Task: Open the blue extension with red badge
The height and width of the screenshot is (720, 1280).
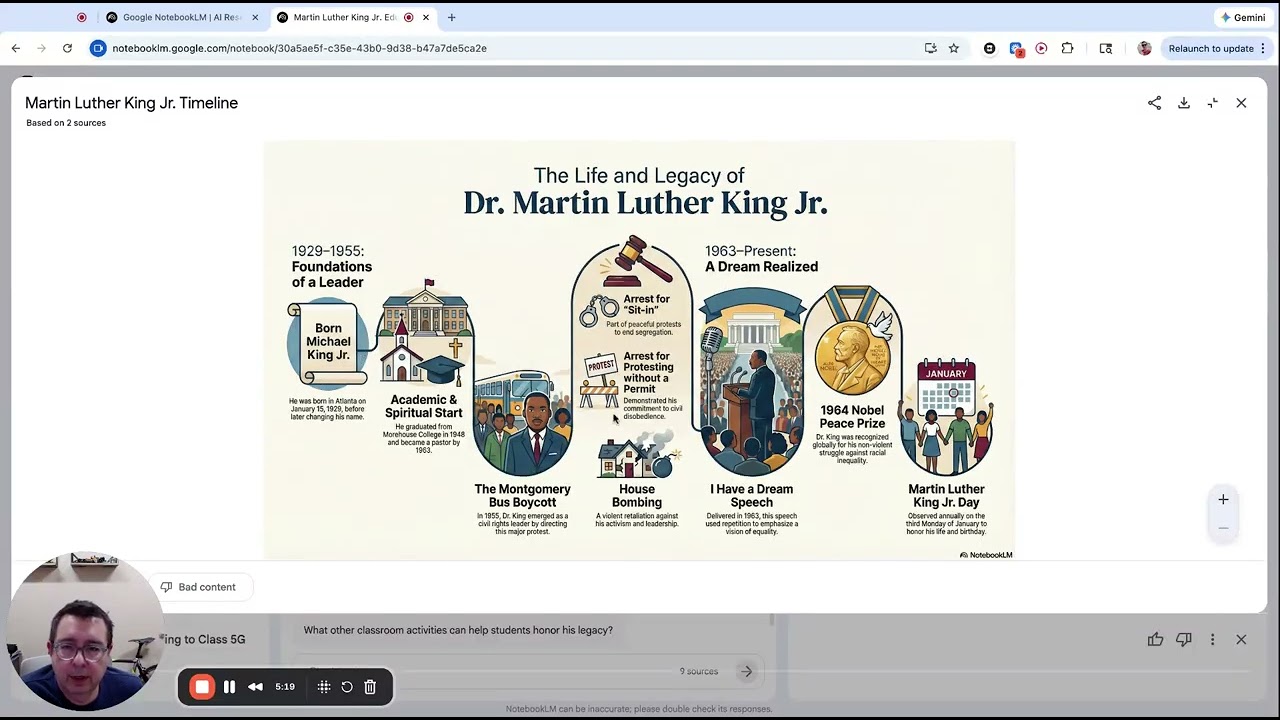Action: click(x=1016, y=48)
